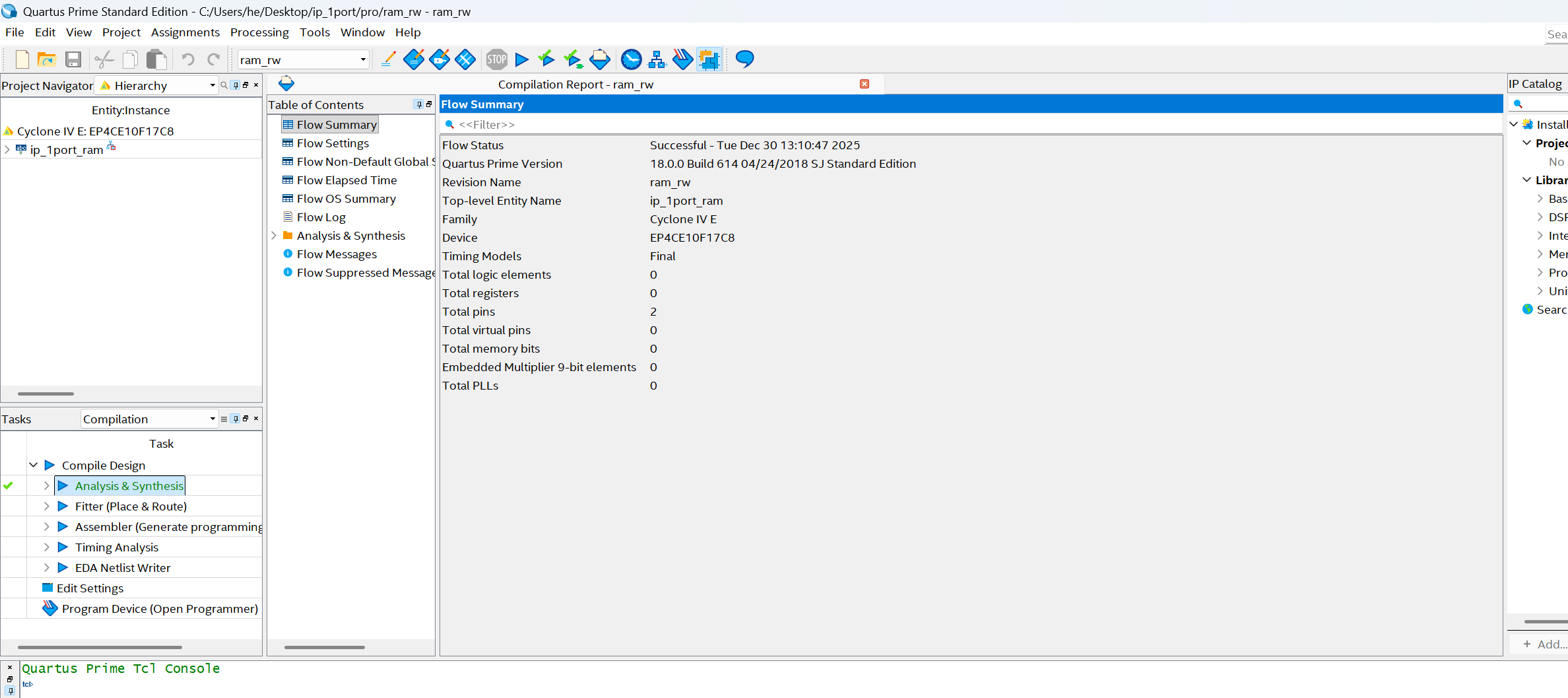Start Analysis & Synthesis toolbar icon
Viewport: 1568px width, 698px height.
coord(546,59)
